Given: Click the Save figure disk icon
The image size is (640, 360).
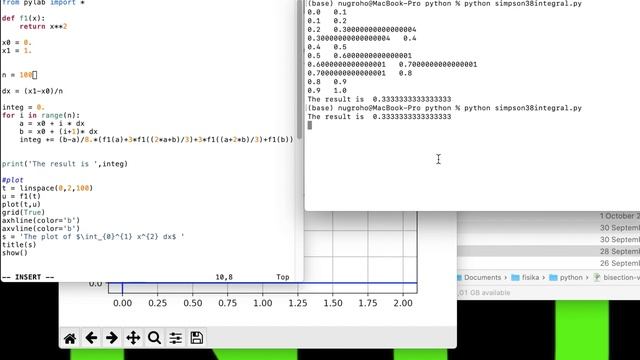Looking at the screenshot, I should coord(197,338).
